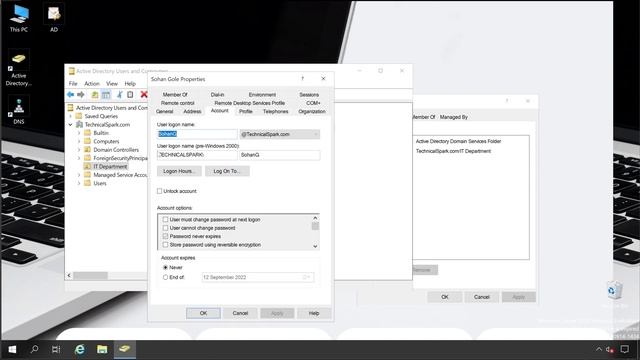Click the tree pane horizontal scrollbar thumb
The image size is (640, 360).
coord(90,276)
